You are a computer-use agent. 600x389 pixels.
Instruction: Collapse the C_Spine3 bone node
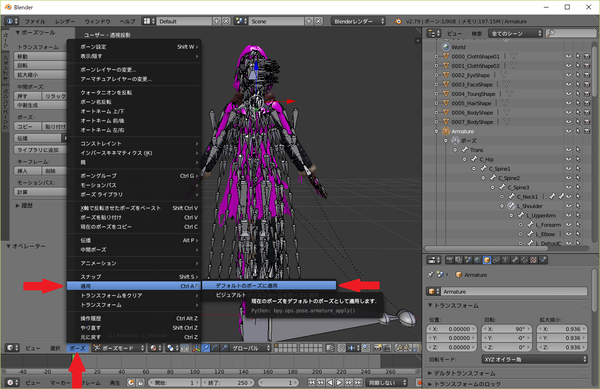[x=493, y=187]
